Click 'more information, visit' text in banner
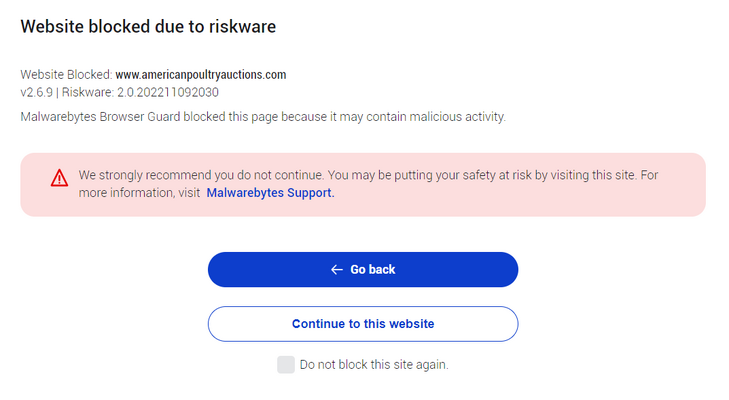This screenshot has height=400, width=729. (x=139, y=193)
